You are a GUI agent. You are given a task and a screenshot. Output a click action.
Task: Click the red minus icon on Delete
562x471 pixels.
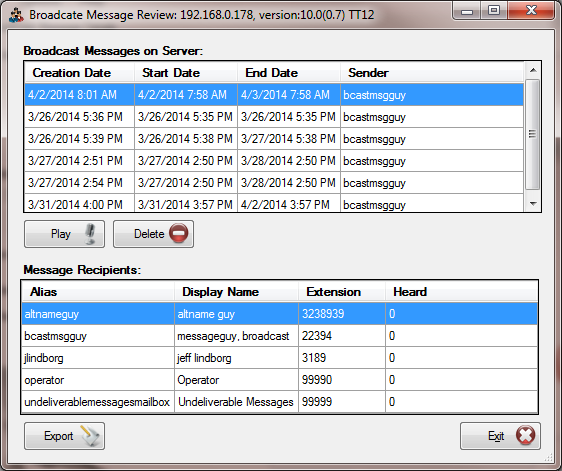178,234
